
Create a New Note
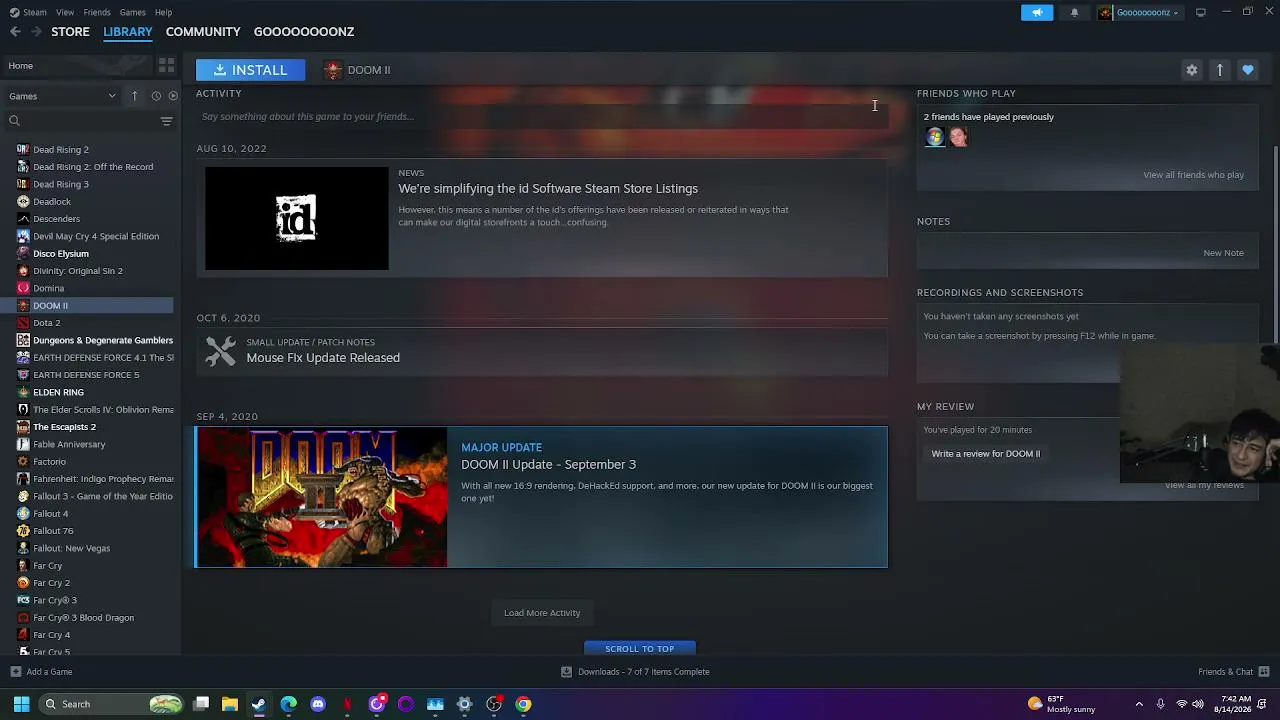point(1223,253)
